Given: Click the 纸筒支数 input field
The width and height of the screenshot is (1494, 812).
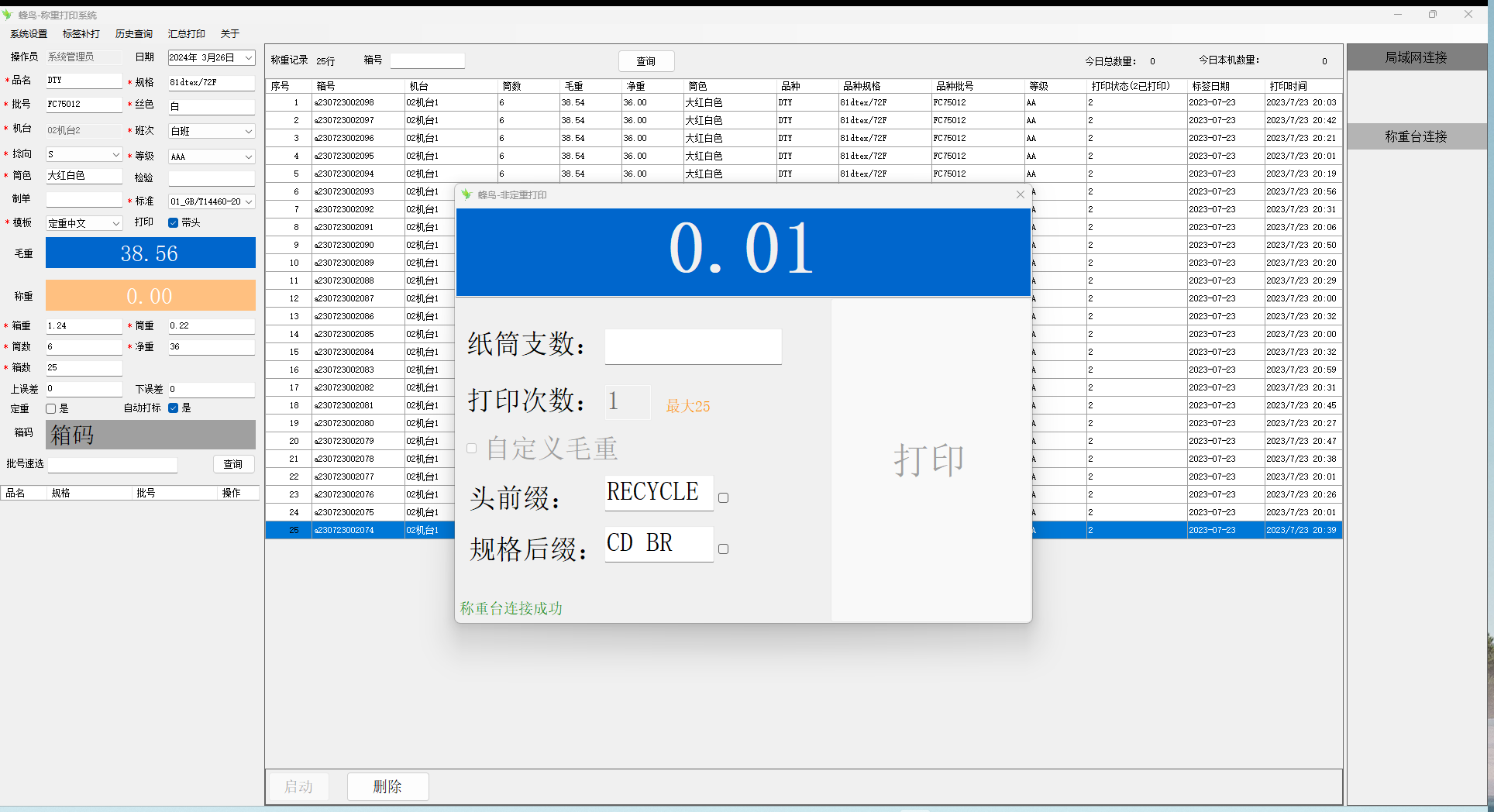Looking at the screenshot, I should (x=693, y=346).
